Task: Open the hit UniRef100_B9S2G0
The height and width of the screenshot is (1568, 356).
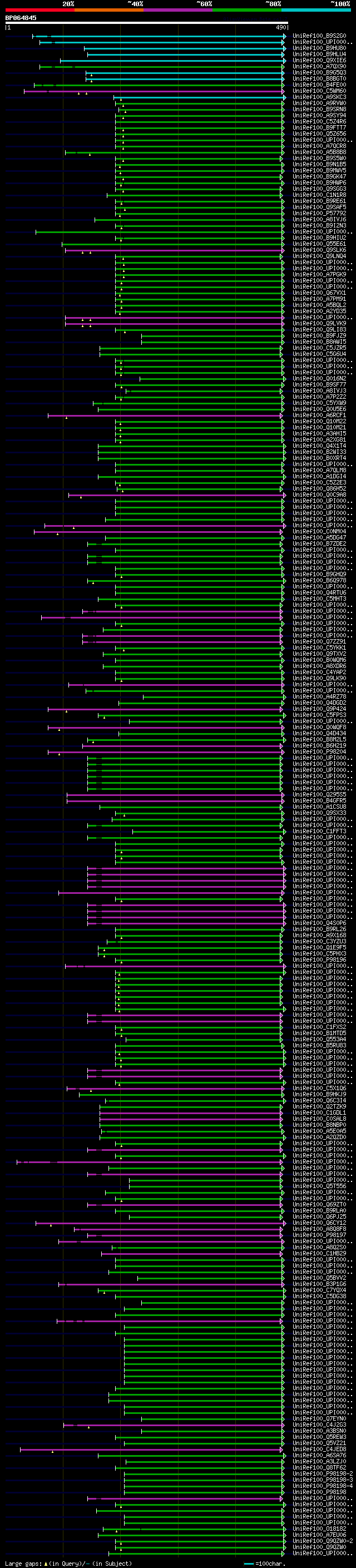Action: [319, 36]
